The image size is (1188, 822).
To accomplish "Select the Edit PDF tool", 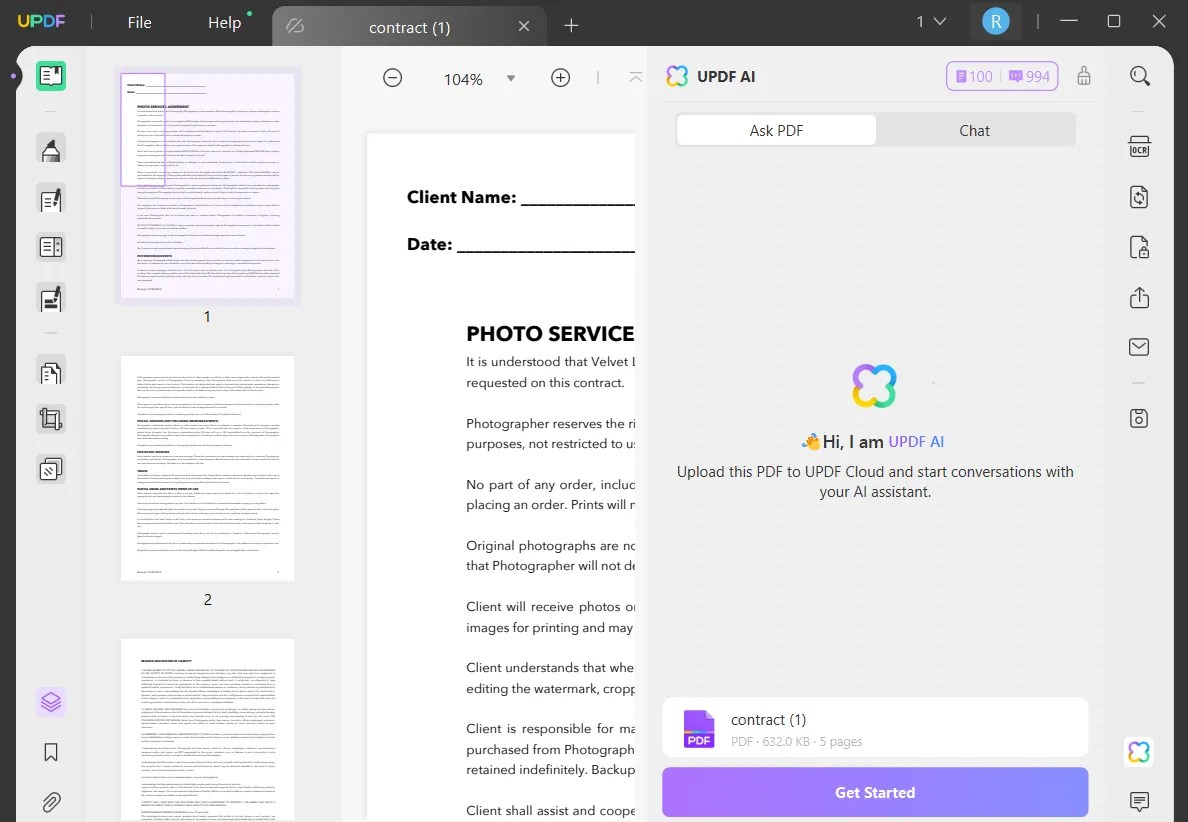I will 51,199.
